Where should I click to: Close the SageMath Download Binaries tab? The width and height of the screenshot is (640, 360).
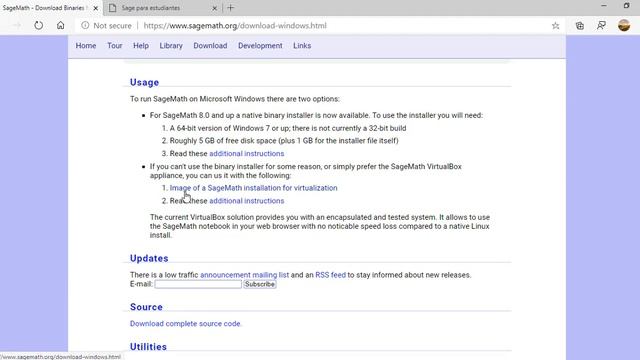tap(96, 8)
